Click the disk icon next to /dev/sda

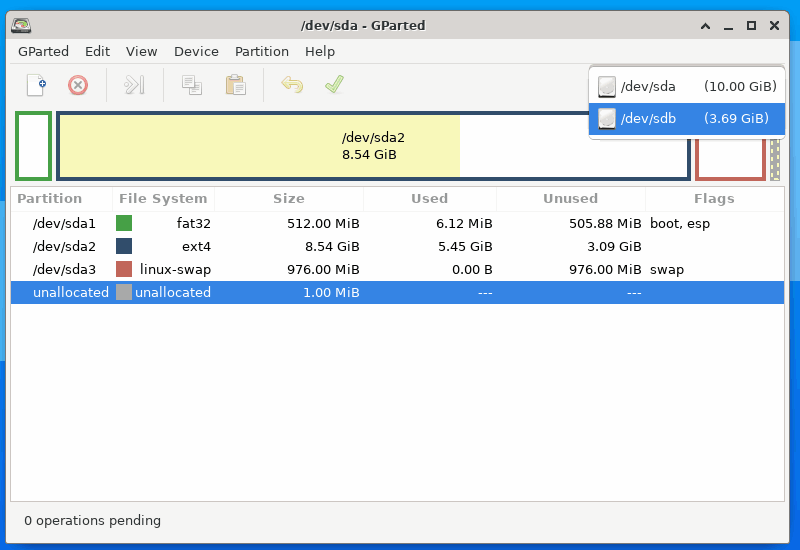[x=607, y=86]
